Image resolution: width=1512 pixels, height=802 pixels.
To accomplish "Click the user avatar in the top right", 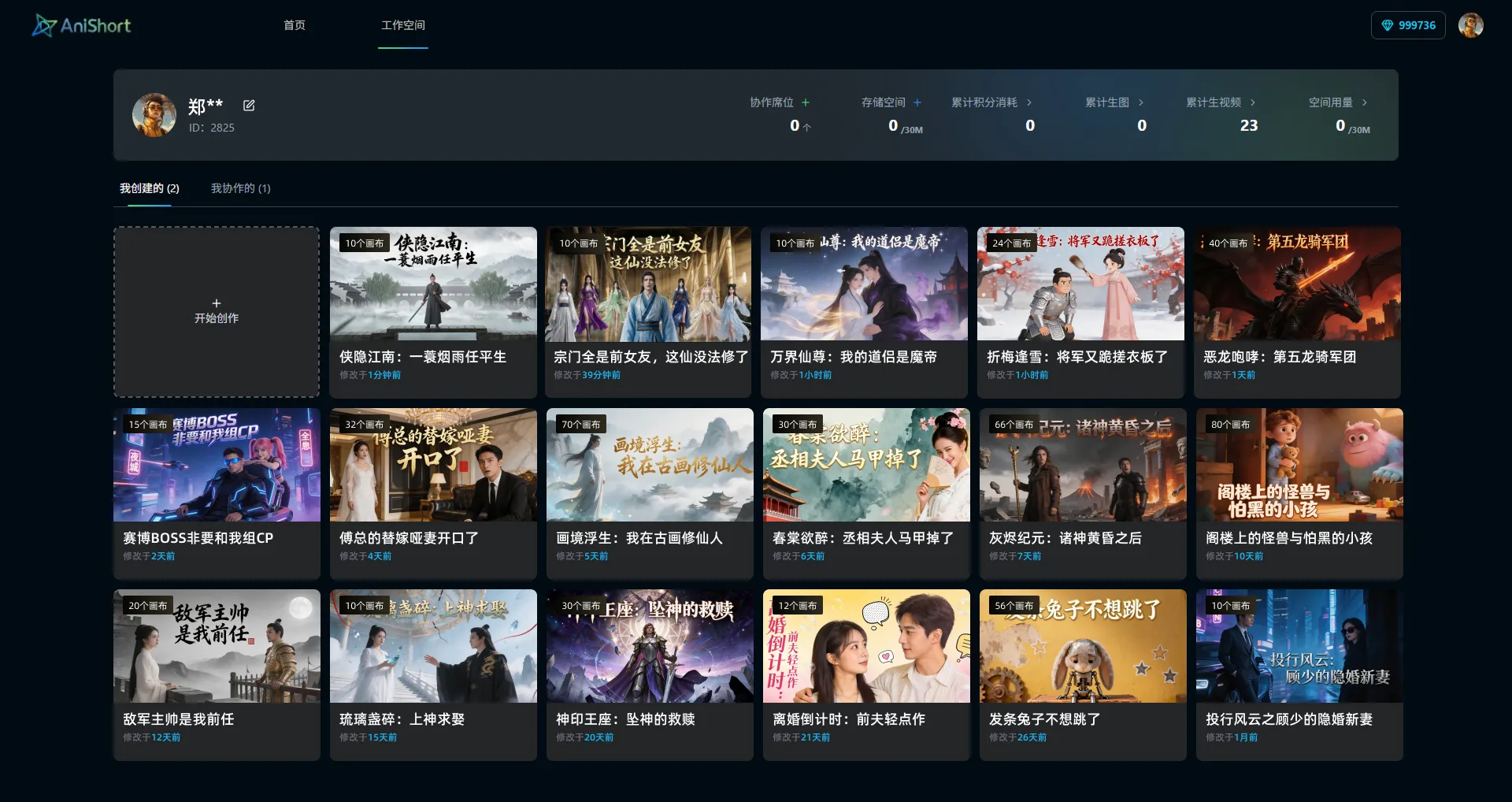I will (1471, 24).
